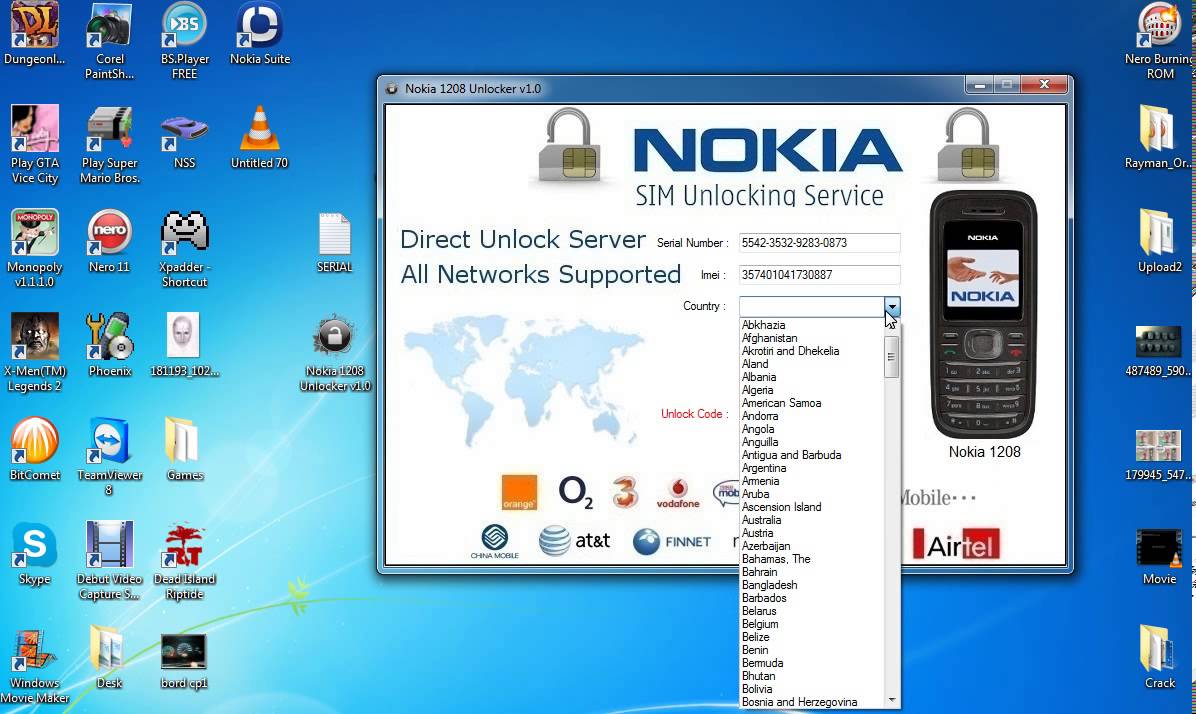Viewport: 1196px width, 714px height.
Task: Select the Untitled 70 VLC file
Action: [x=259, y=138]
